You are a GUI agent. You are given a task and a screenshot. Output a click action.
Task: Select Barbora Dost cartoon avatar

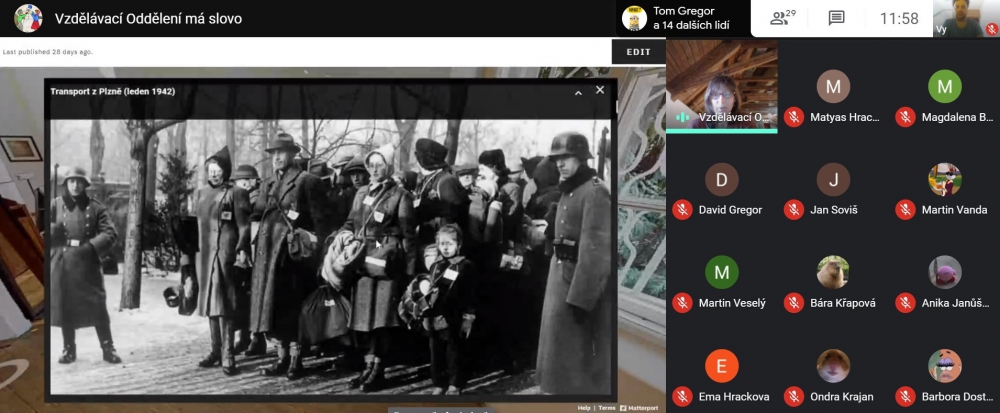coord(945,366)
